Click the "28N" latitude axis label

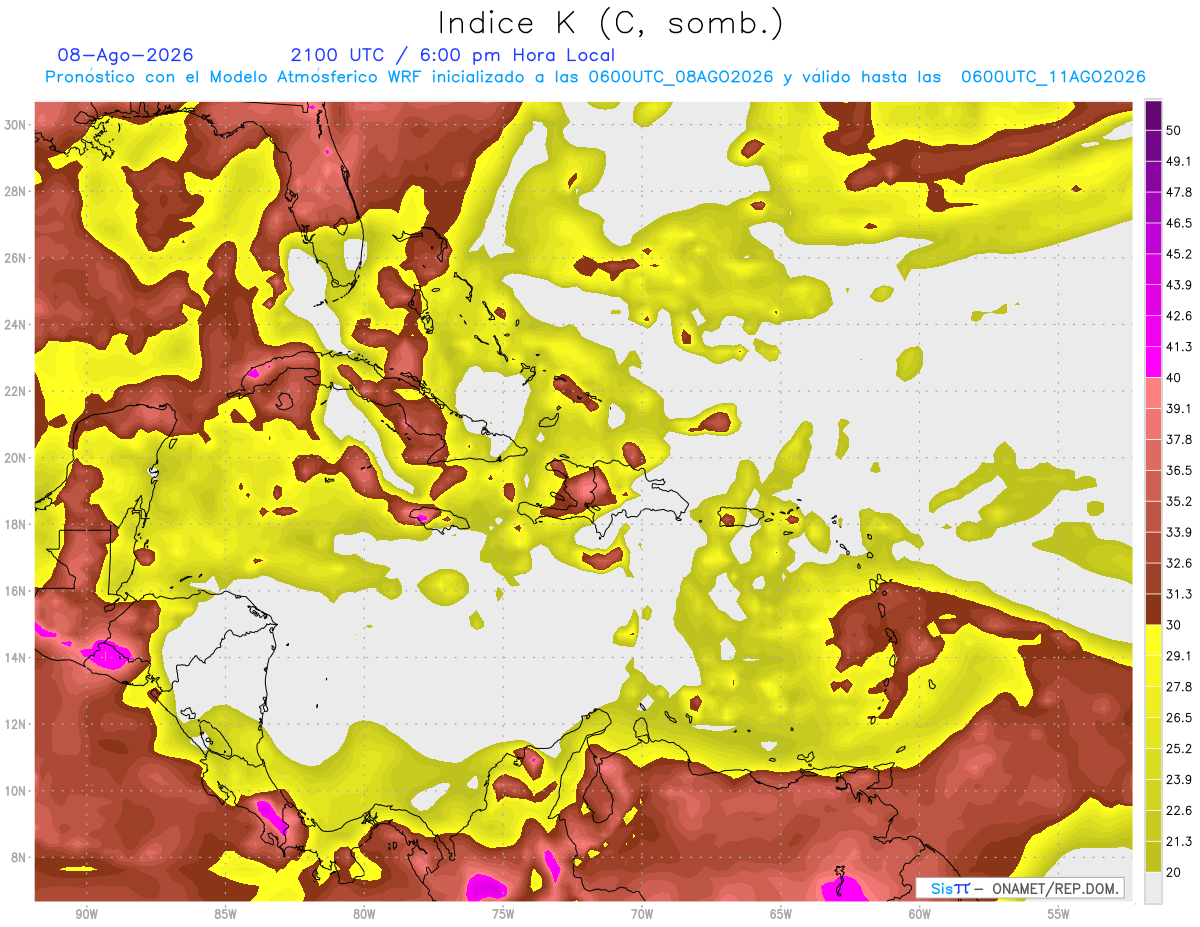[15, 191]
